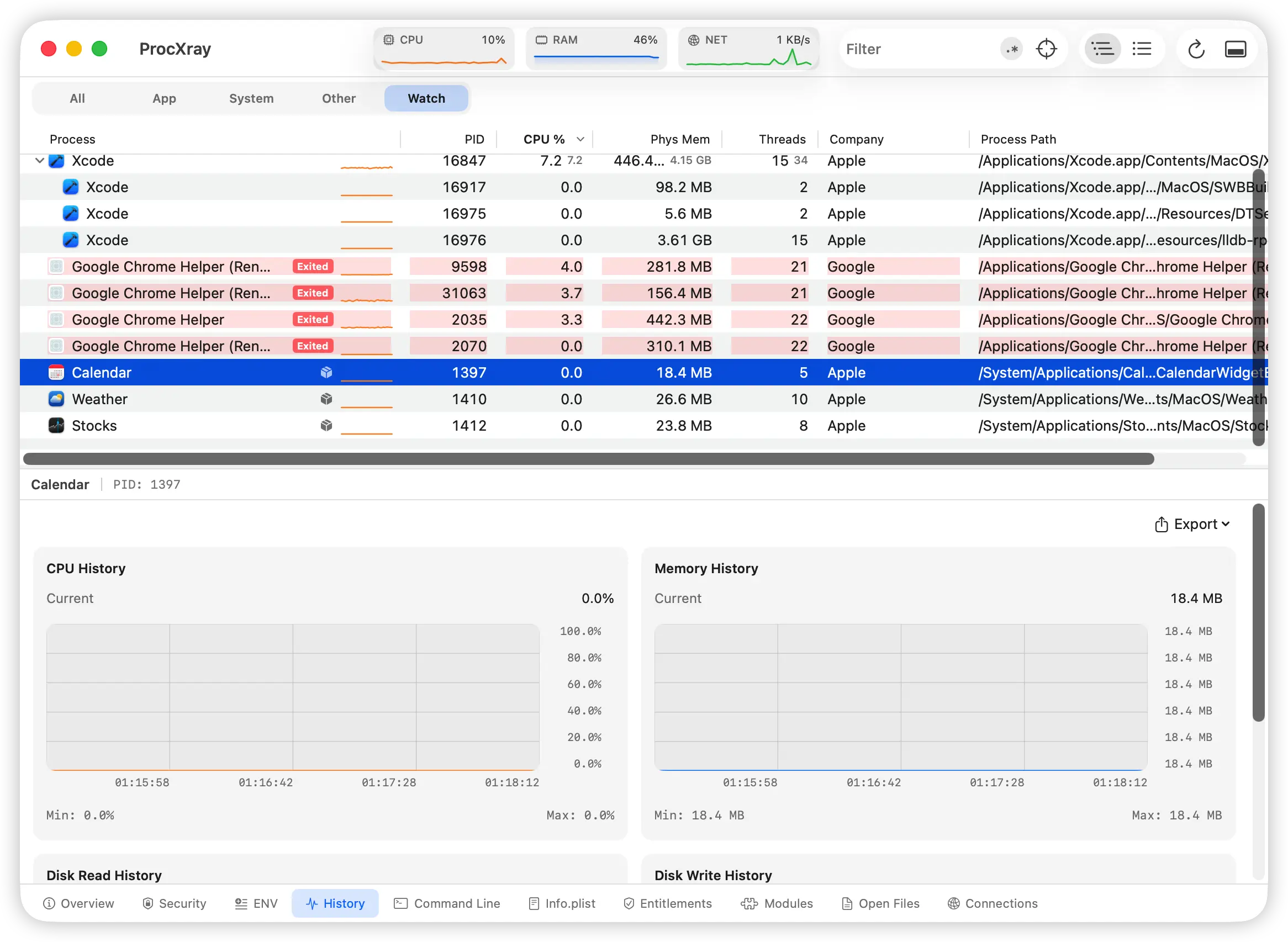Switch to hierarchical tree list view
Screen dimensions: 1288x942
[x=1102, y=49]
